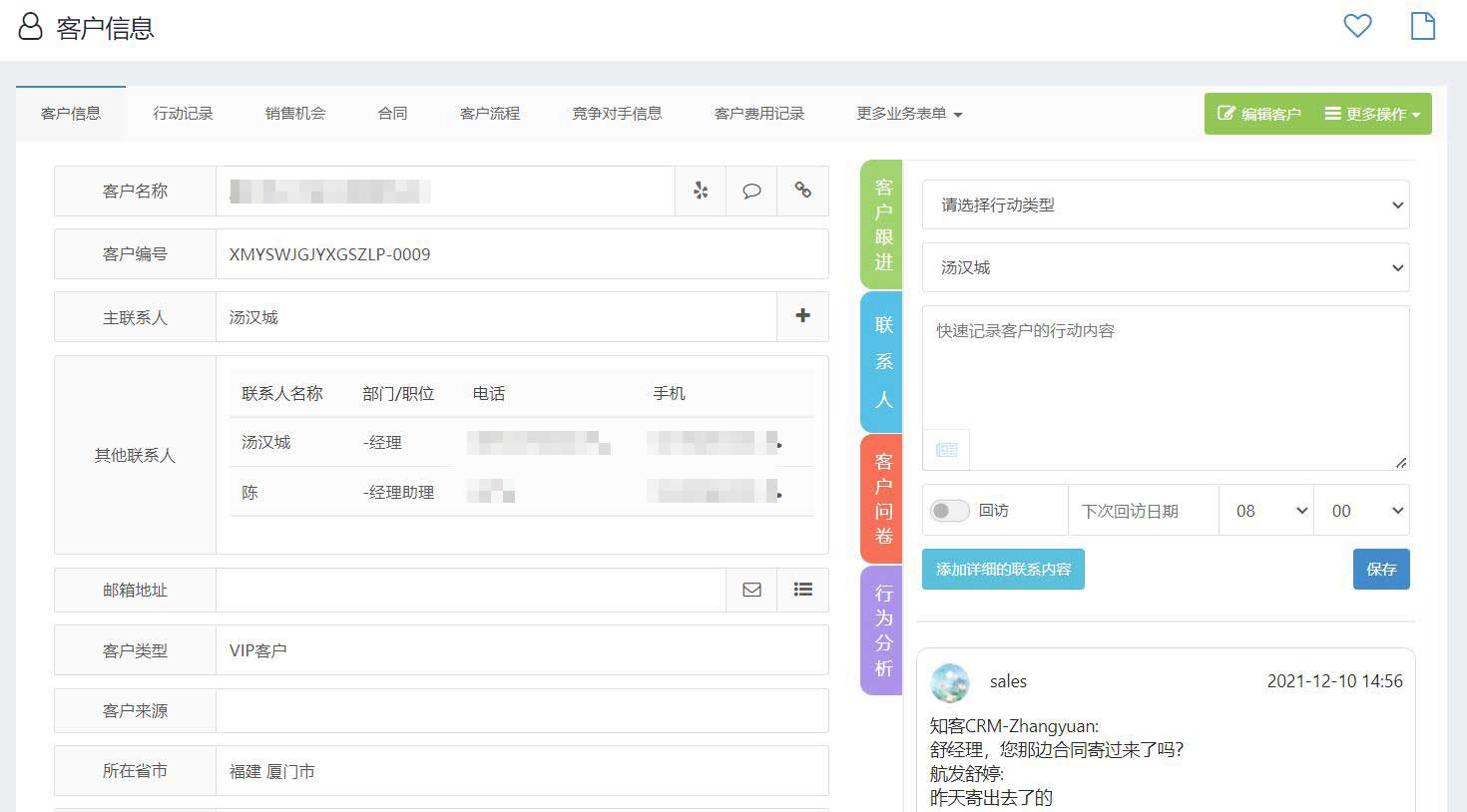The height and width of the screenshot is (812, 1467).
Task: Click the template icon under action content box
Action: [946, 450]
